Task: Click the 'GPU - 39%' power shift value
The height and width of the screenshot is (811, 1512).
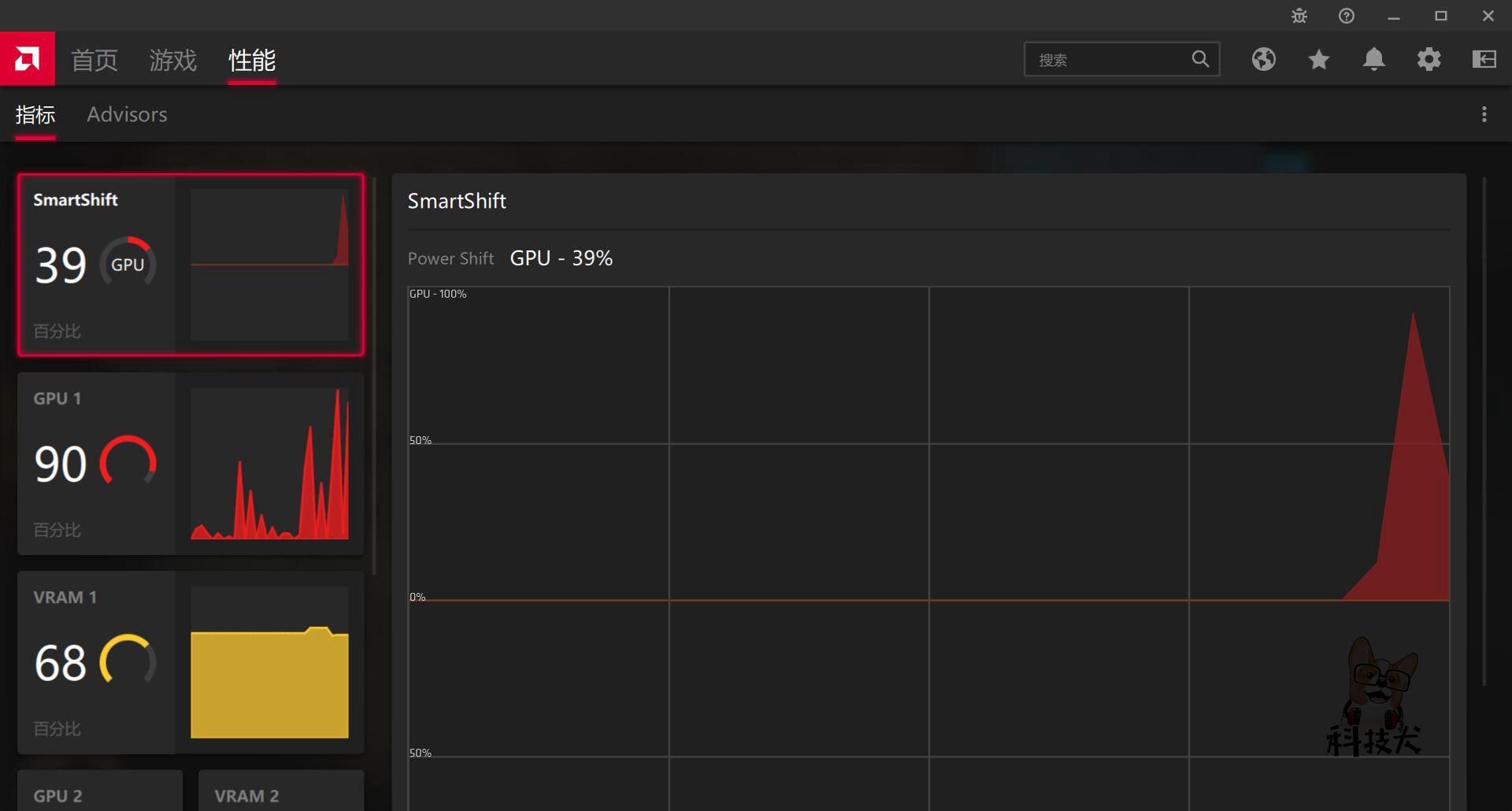Action: [561, 258]
